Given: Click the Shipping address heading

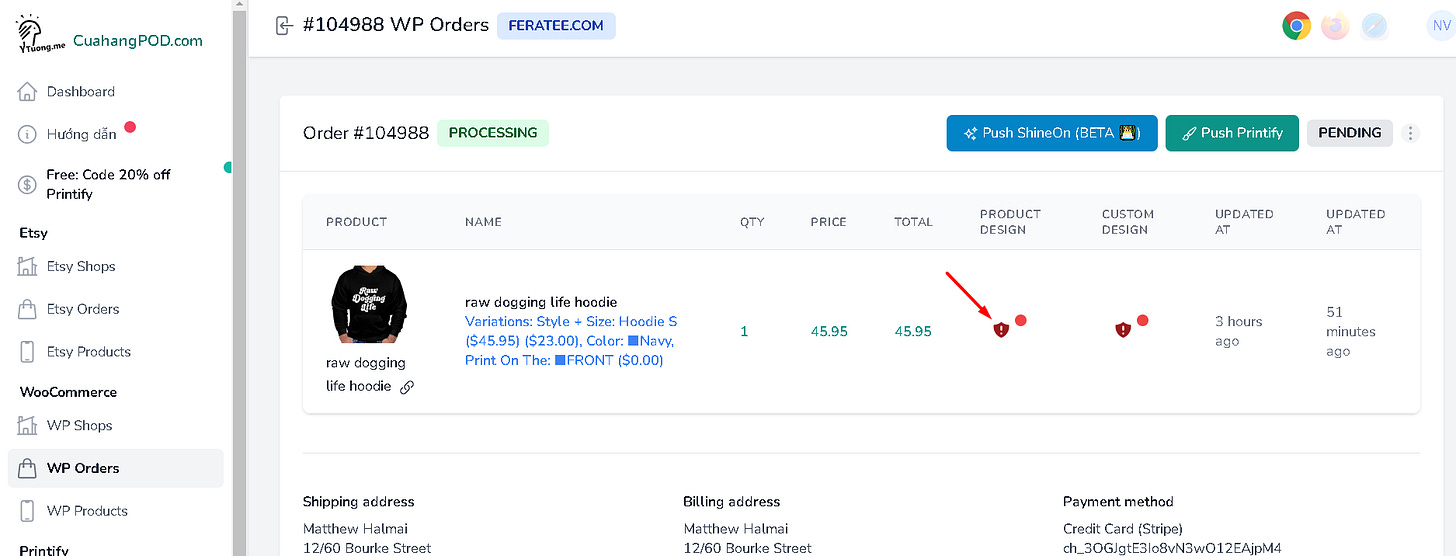Looking at the screenshot, I should coord(359,502).
